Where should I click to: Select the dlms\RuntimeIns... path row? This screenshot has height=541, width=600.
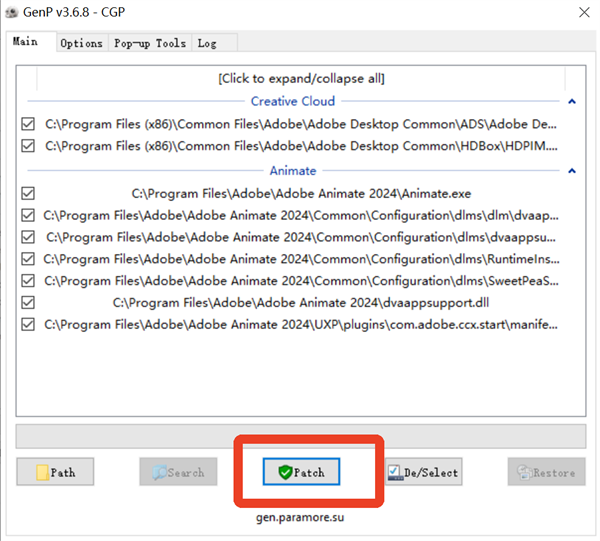pos(301,259)
